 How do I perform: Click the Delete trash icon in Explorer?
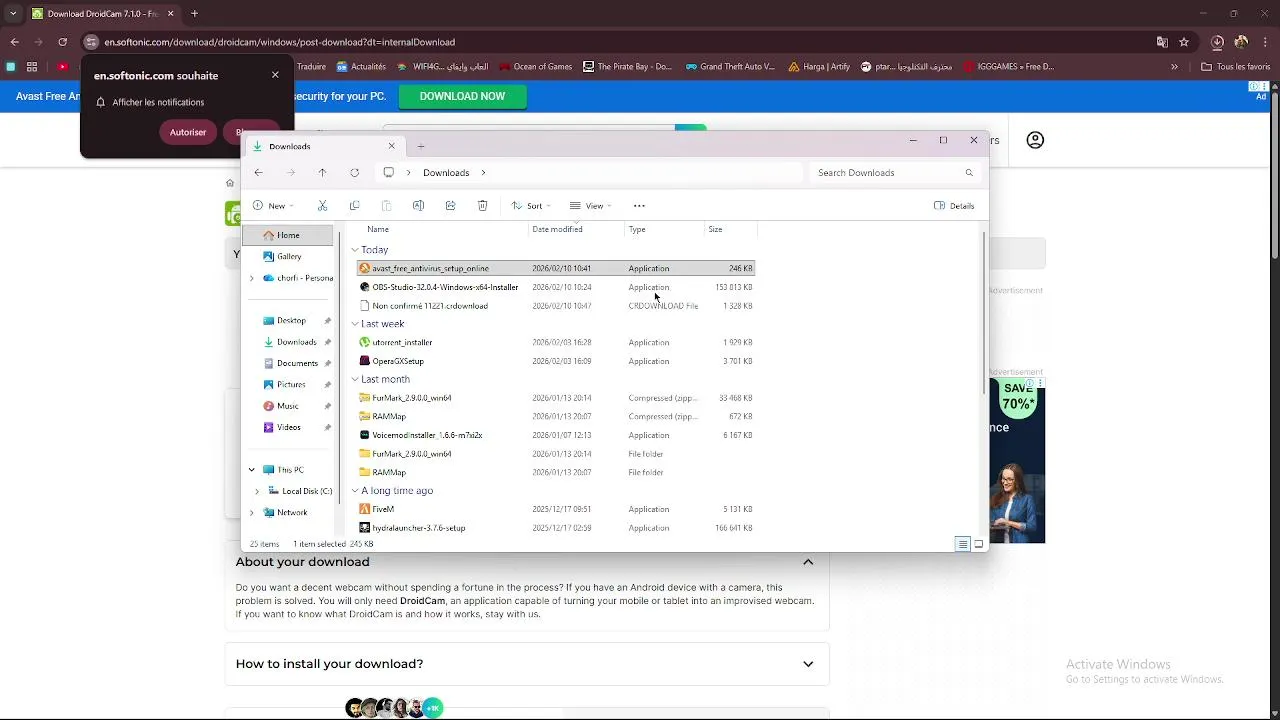[482, 206]
